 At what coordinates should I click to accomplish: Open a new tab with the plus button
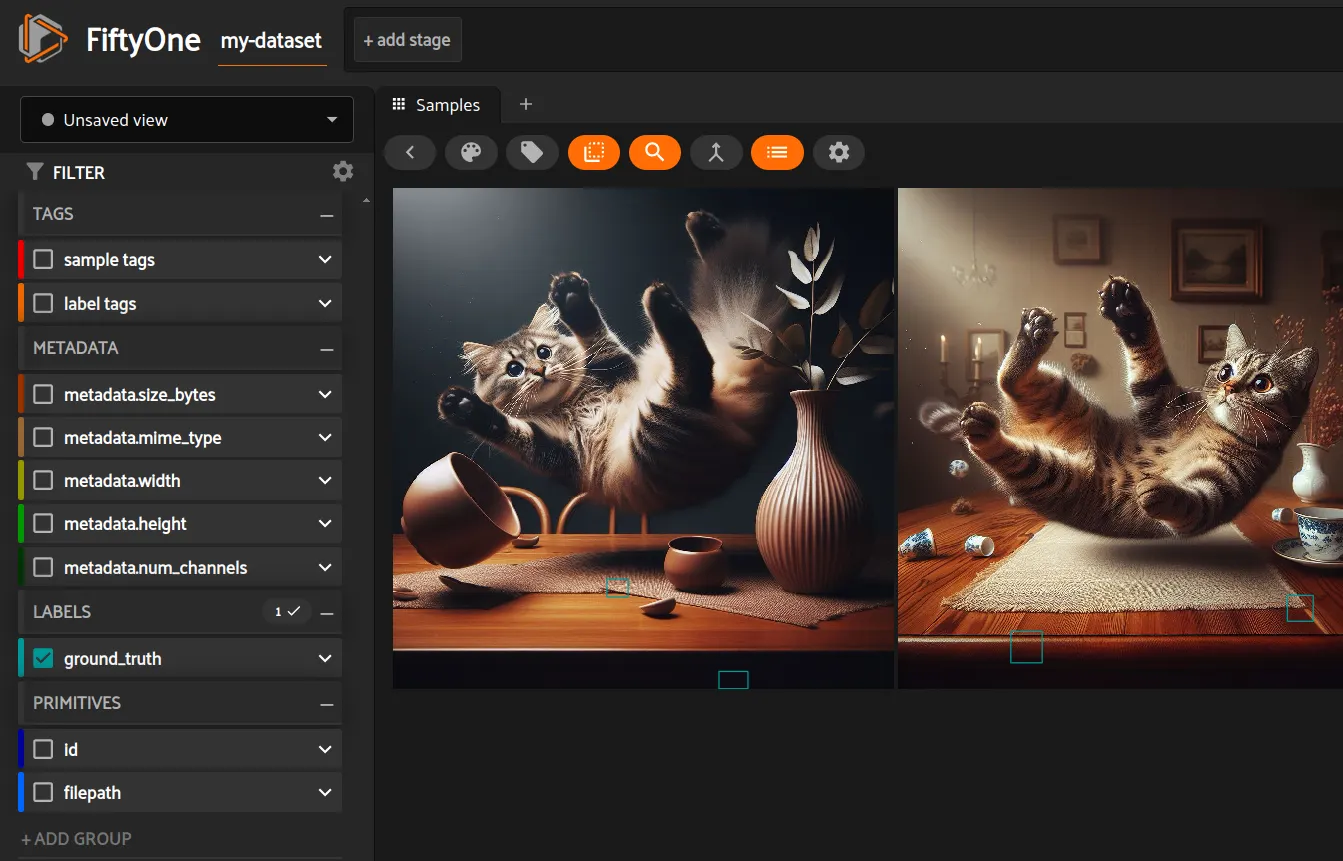click(x=526, y=104)
